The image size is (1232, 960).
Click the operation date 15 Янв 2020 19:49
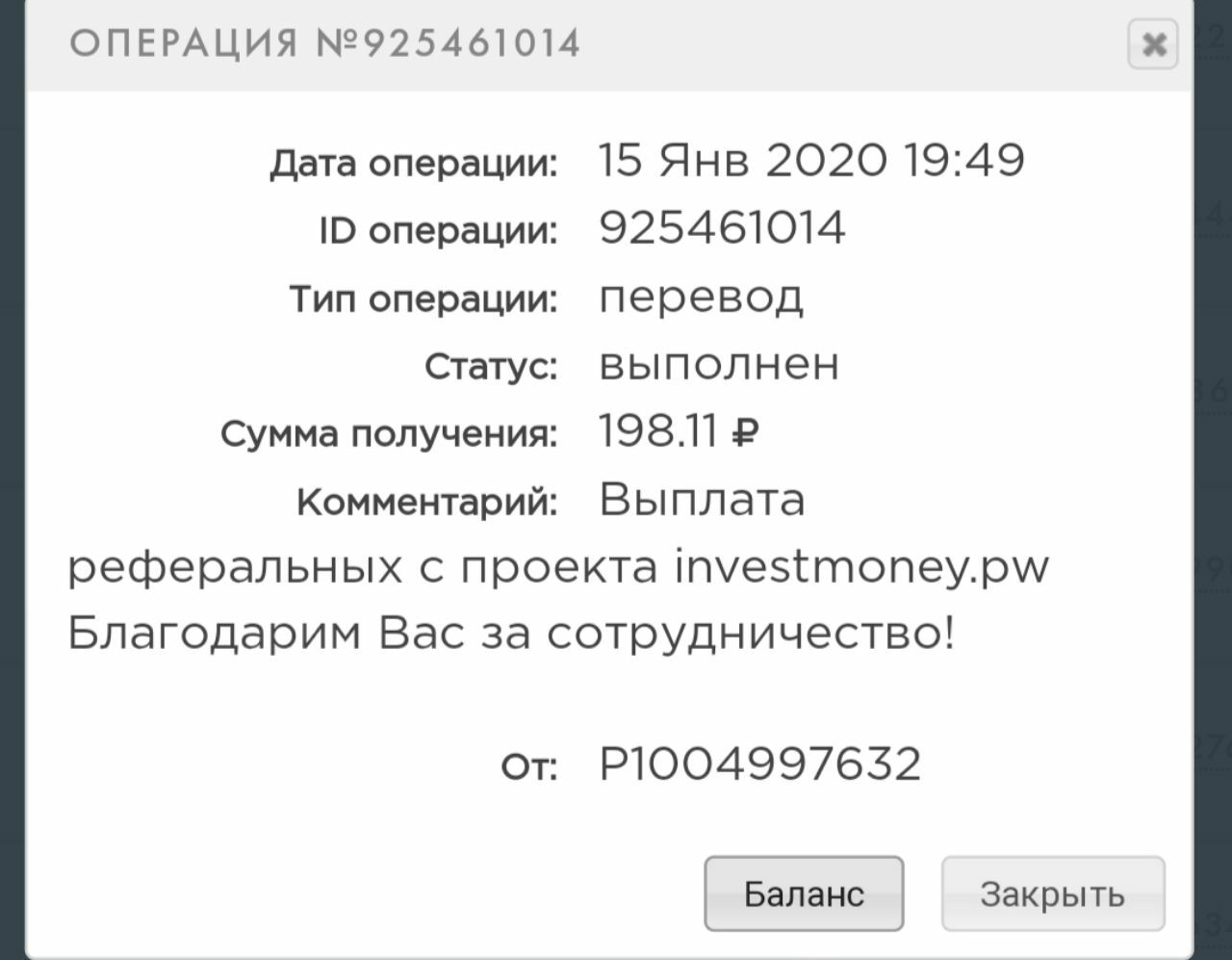click(x=811, y=160)
